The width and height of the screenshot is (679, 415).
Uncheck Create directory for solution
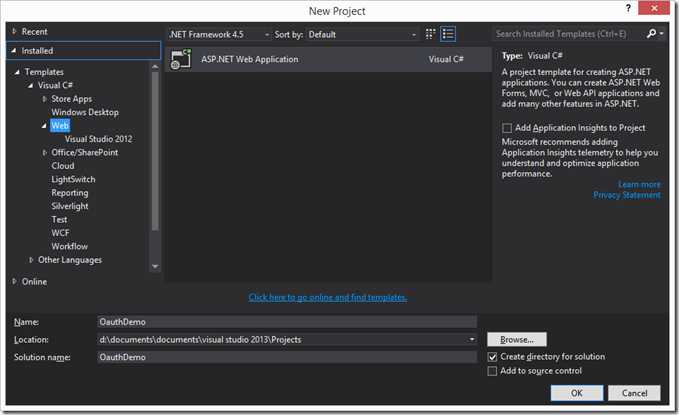[492, 357]
